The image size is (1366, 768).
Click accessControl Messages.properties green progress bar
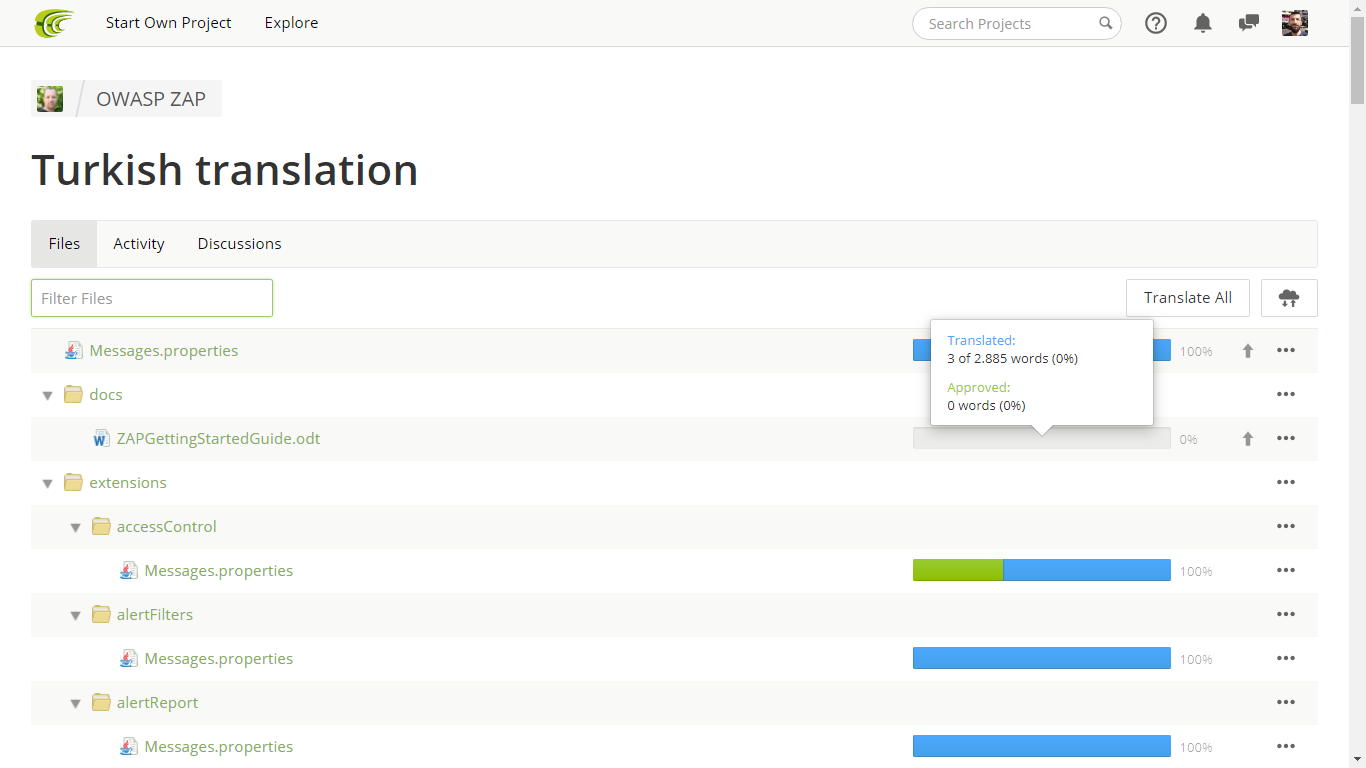click(x=958, y=571)
